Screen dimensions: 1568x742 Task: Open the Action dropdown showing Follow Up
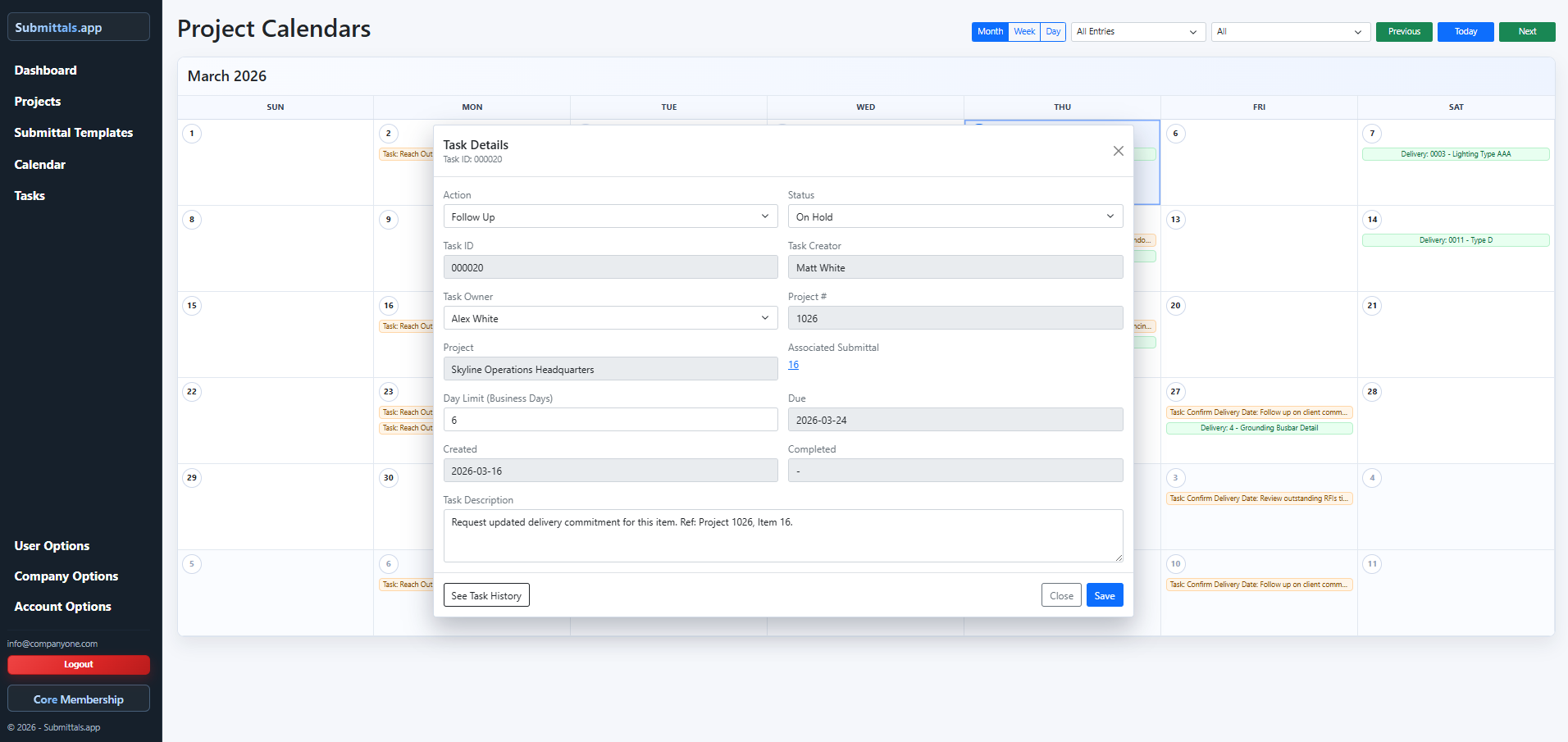click(610, 216)
